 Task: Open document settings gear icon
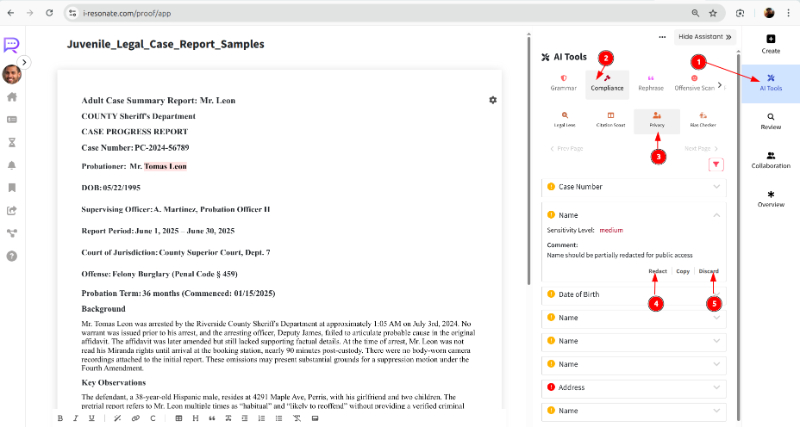pyautogui.click(x=492, y=100)
